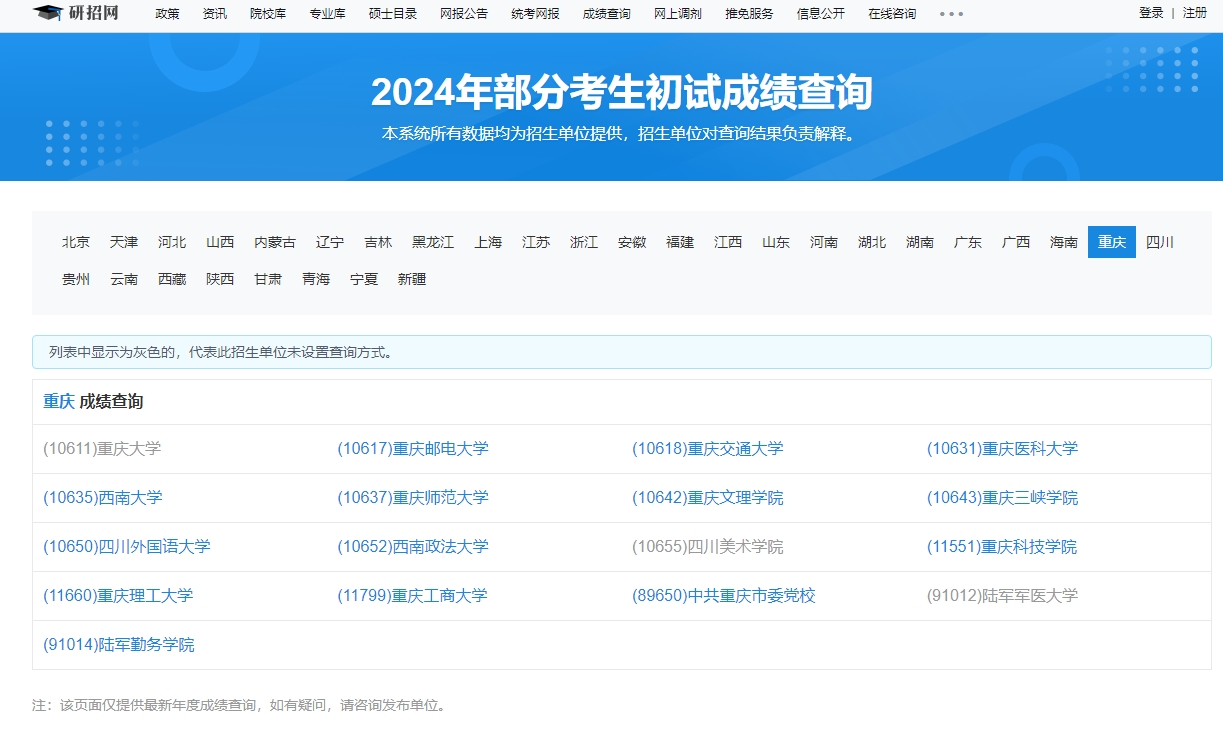
Task: Go to 统考网报 page
Action: pyautogui.click(x=535, y=14)
